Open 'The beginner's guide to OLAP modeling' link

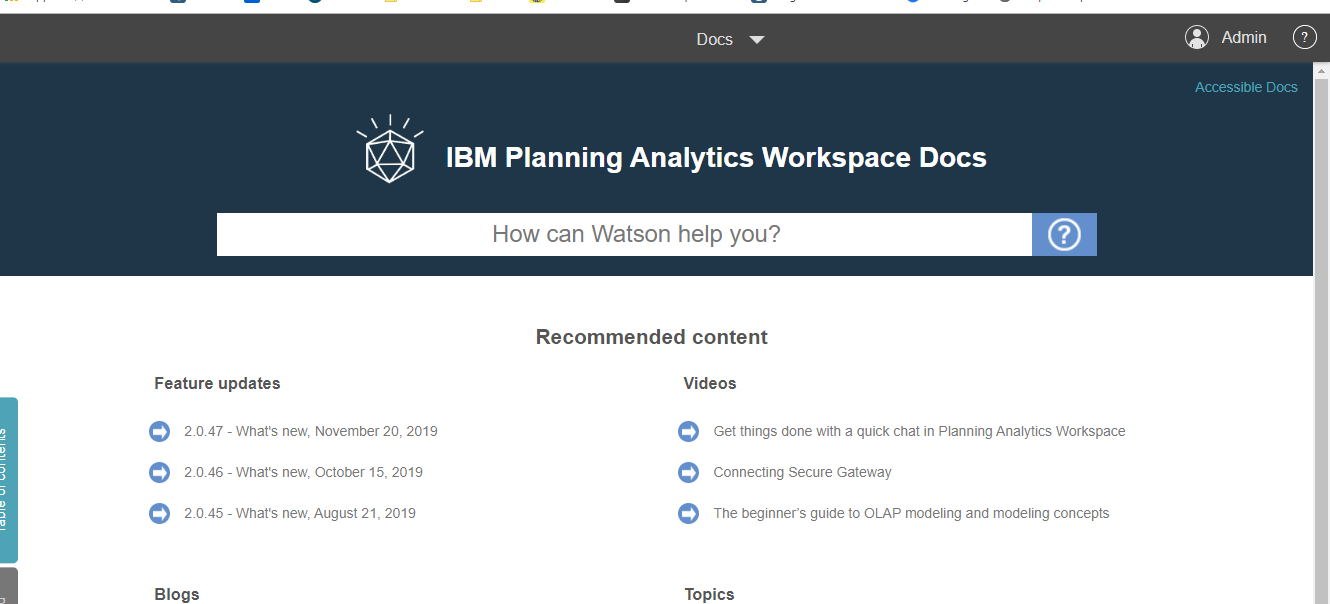tap(911, 513)
